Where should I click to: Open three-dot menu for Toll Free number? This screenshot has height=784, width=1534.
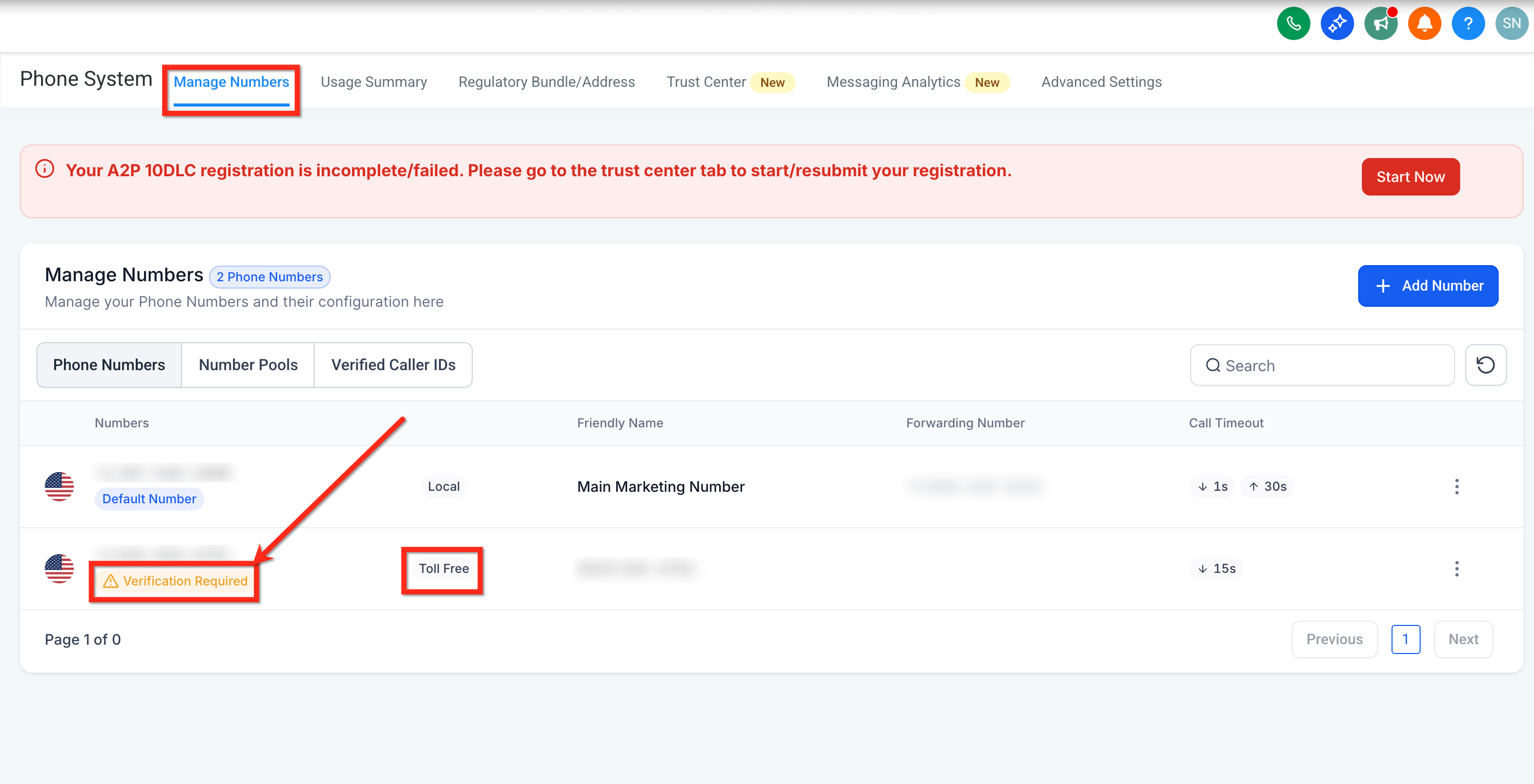(x=1457, y=569)
